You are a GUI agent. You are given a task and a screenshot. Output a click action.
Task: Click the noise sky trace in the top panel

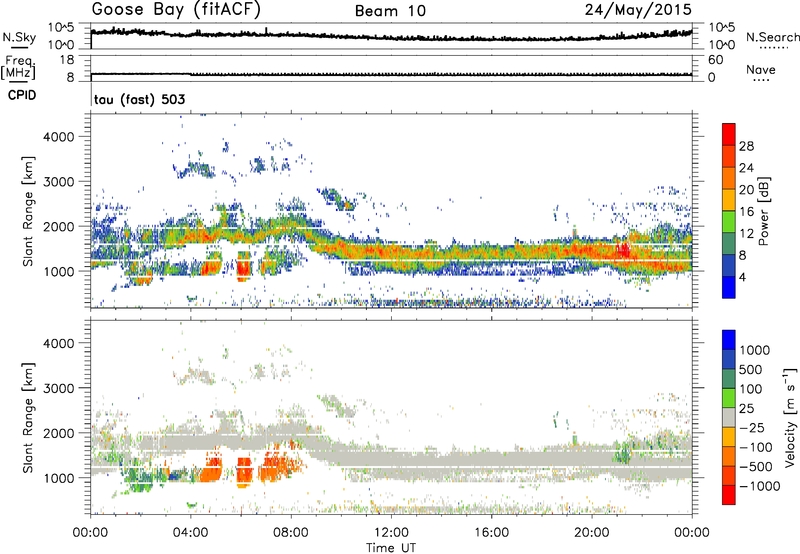coord(391,36)
